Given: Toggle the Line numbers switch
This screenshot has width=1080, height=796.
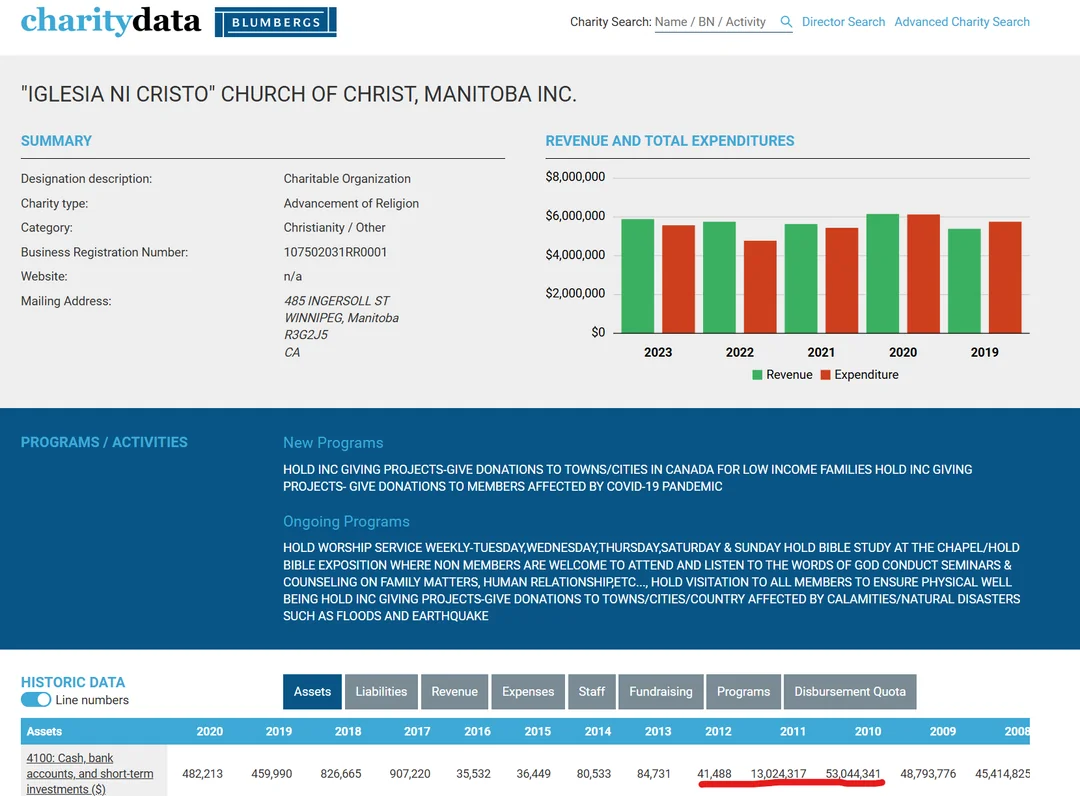Looking at the screenshot, I should click(x=36, y=700).
